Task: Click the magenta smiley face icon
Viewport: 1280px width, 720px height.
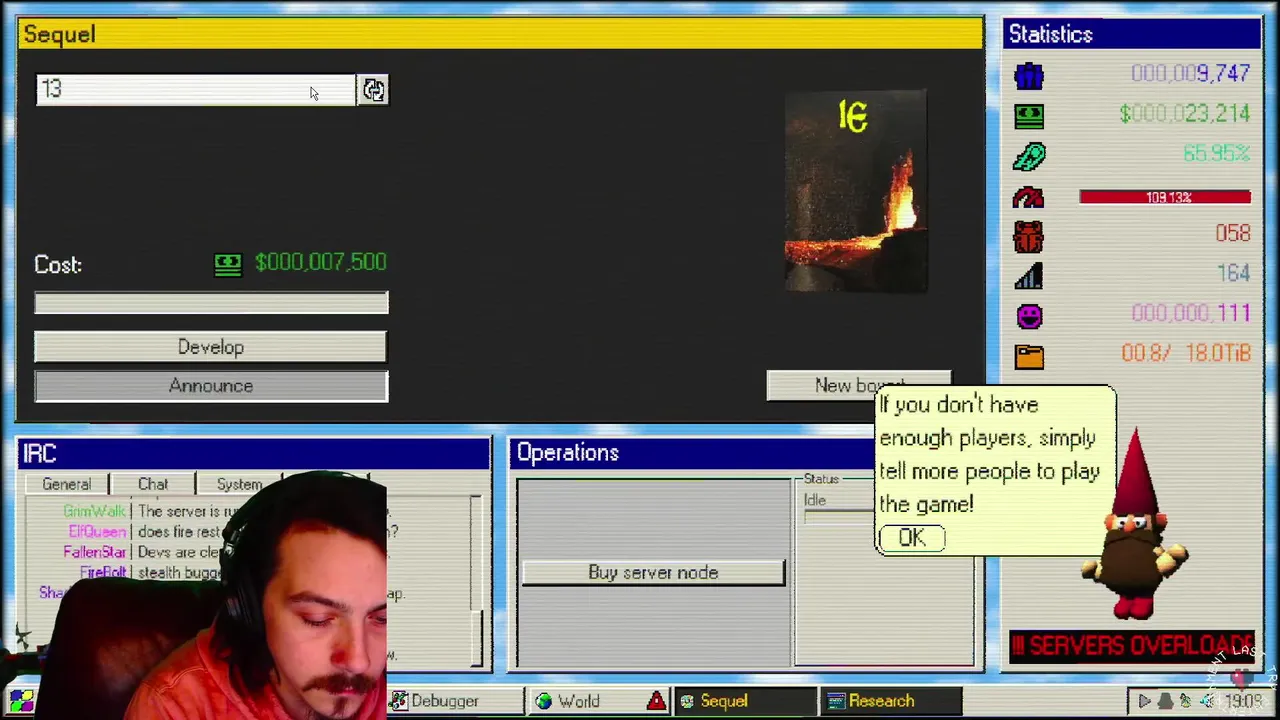Action: [1029, 316]
